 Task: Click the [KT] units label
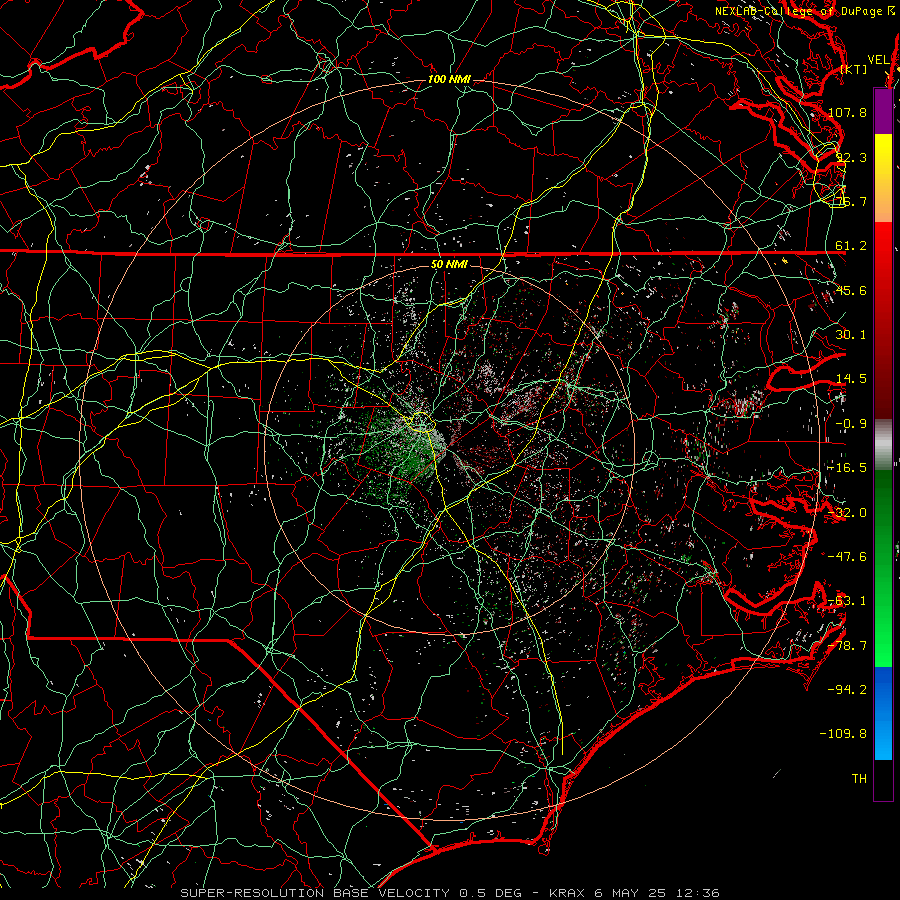[854, 69]
